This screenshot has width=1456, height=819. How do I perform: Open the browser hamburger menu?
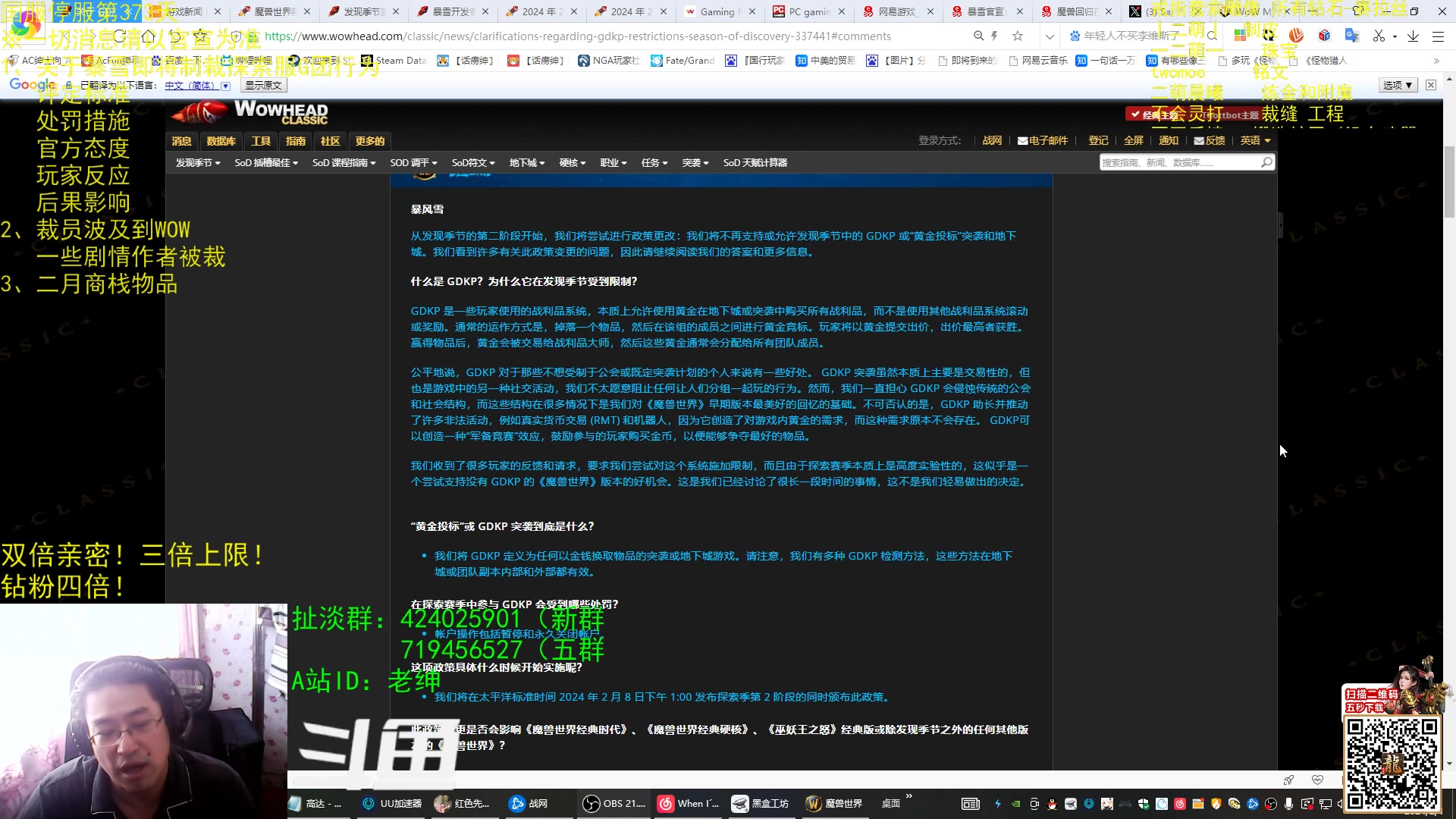pyautogui.click(x=1438, y=36)
